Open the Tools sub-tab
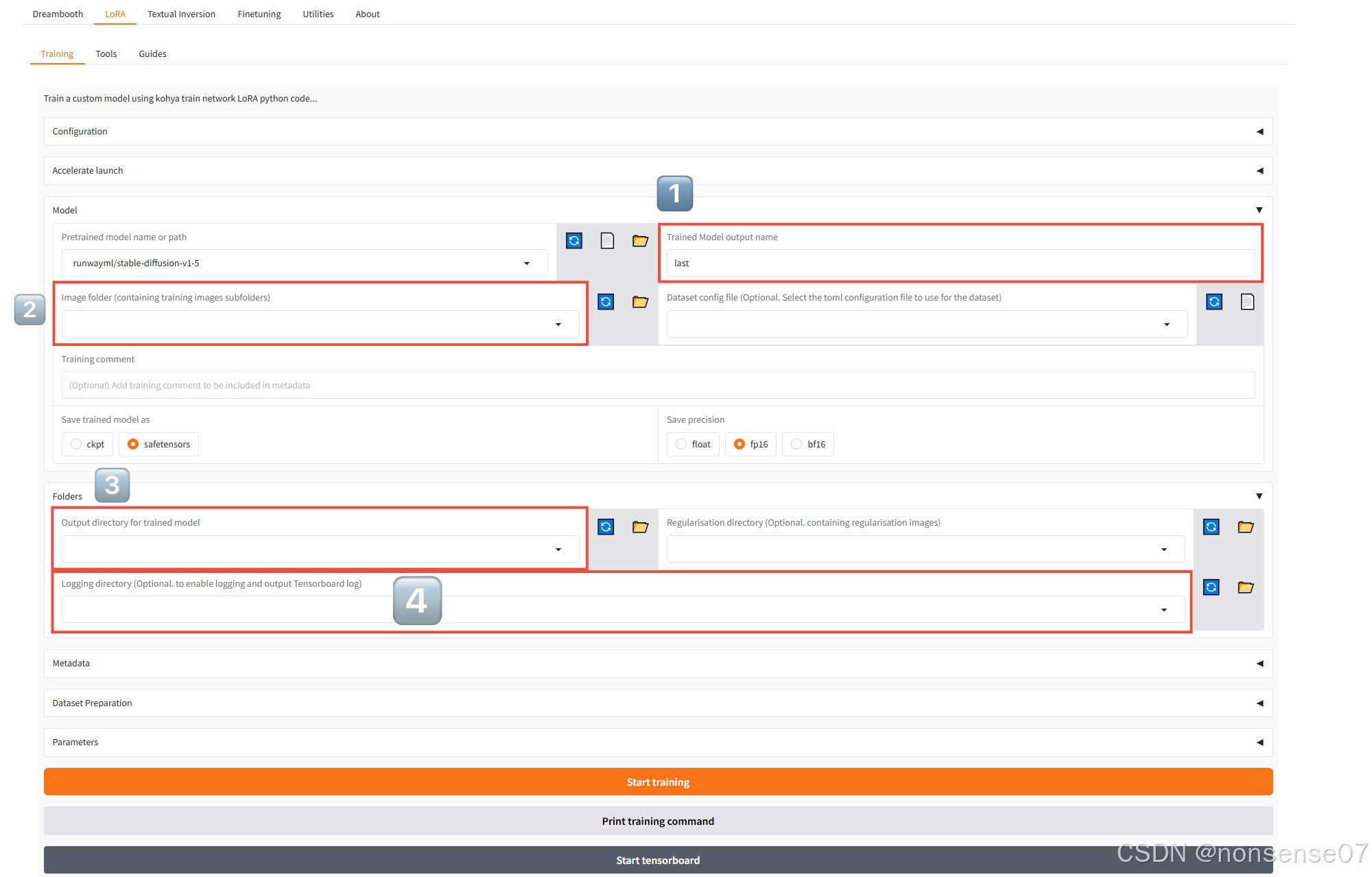This screenshot has height=877, width=1372. coord(106,54)
